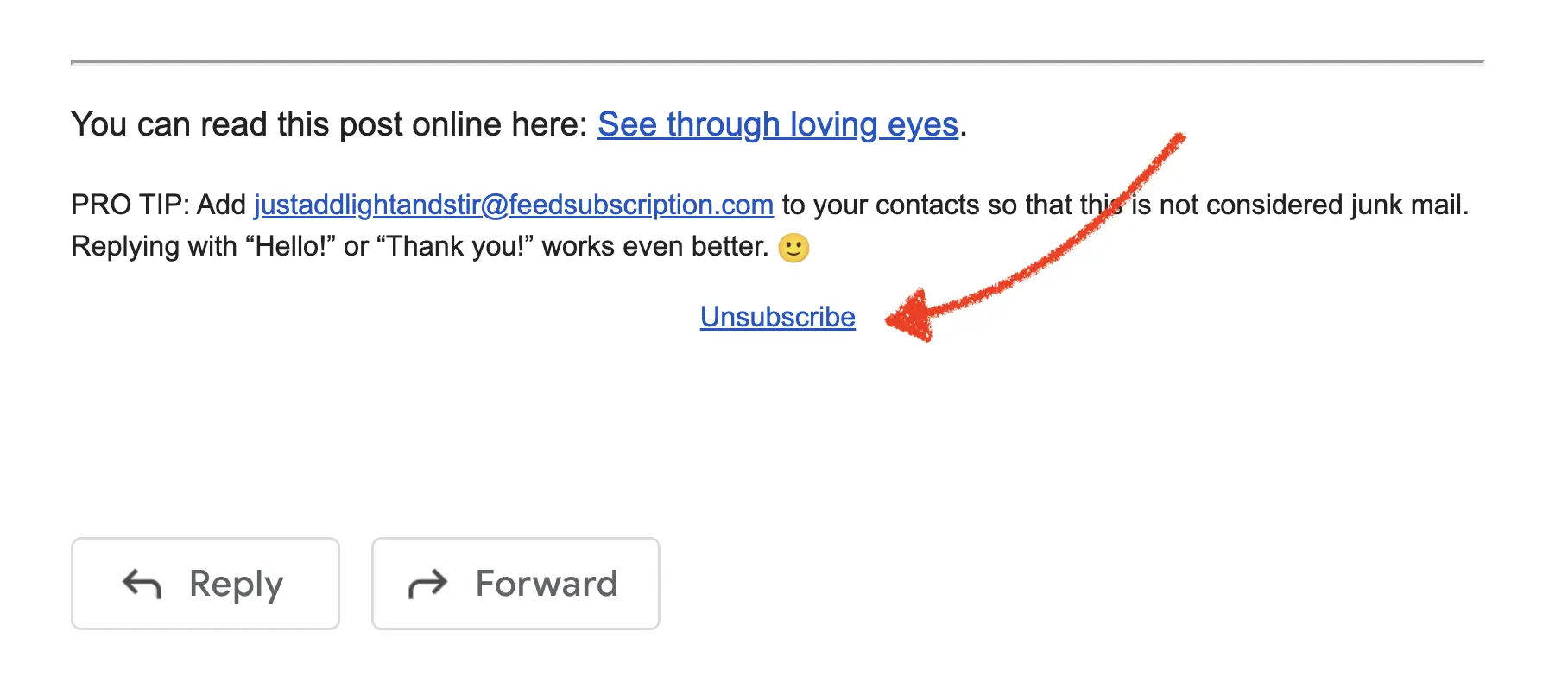Viewport: 1568px width, 689px height.
Task: Click the "PRO TIP: Add" text
Action: click(x=158, y=205)
